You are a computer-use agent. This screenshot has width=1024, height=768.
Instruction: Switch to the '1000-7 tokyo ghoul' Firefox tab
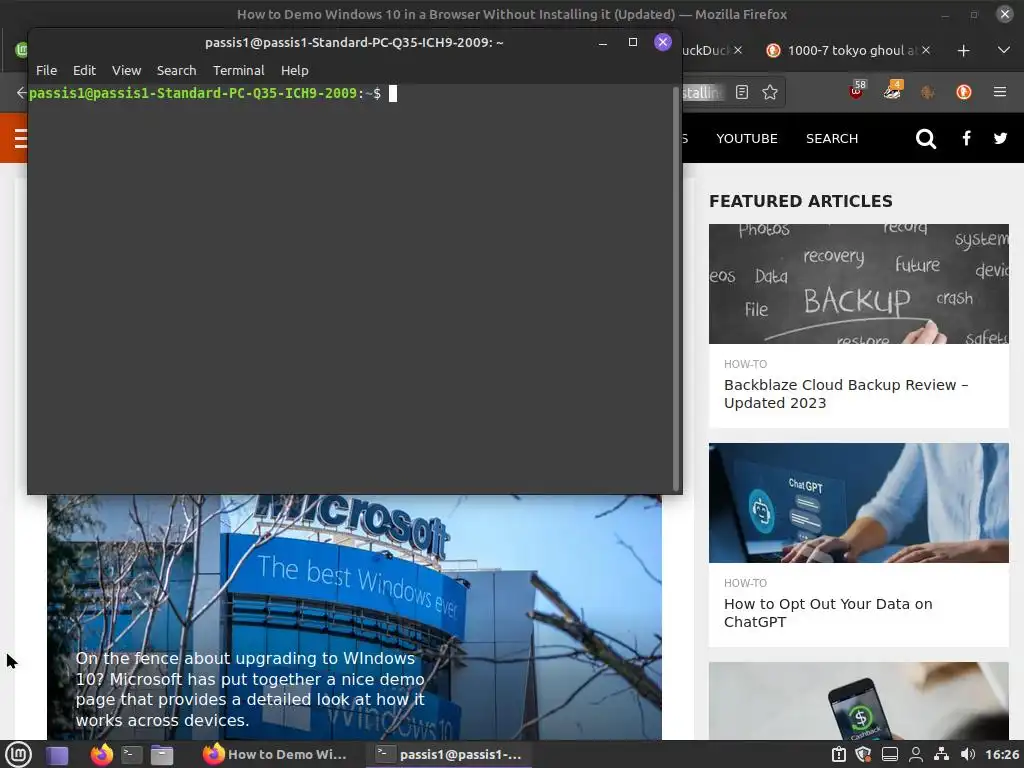tap(849, 50)
